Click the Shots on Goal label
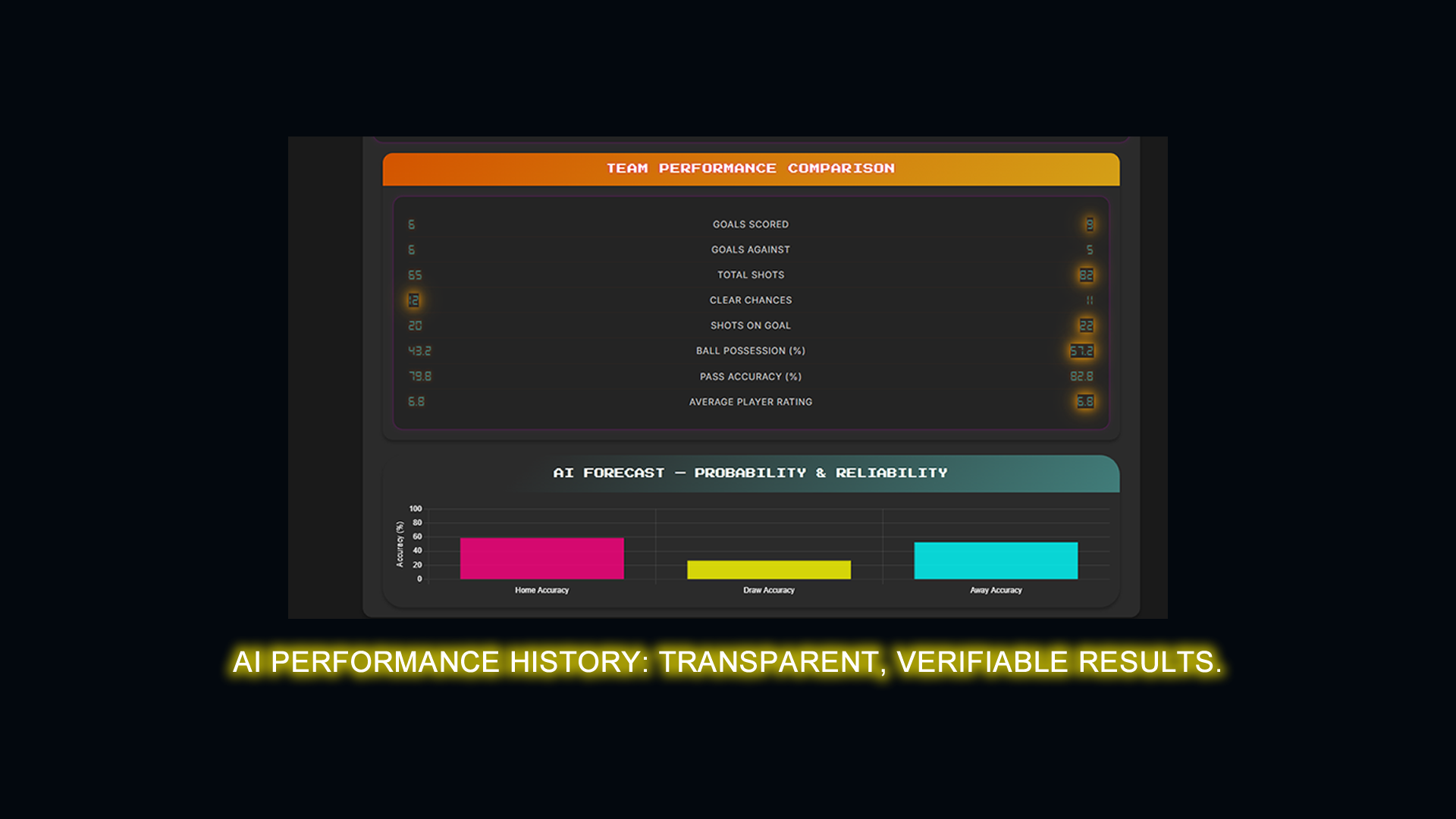 point(750,325)
